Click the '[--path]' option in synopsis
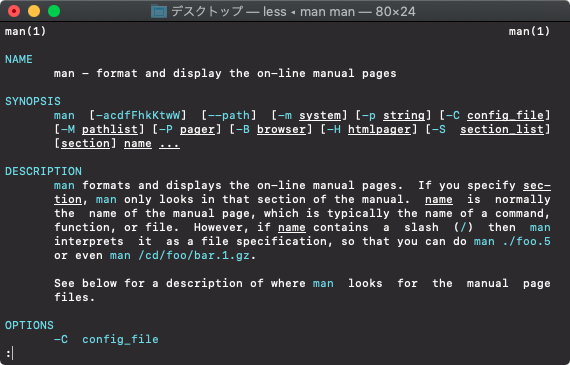The width and height of the screenshot is (570, 365). point(229,116)
